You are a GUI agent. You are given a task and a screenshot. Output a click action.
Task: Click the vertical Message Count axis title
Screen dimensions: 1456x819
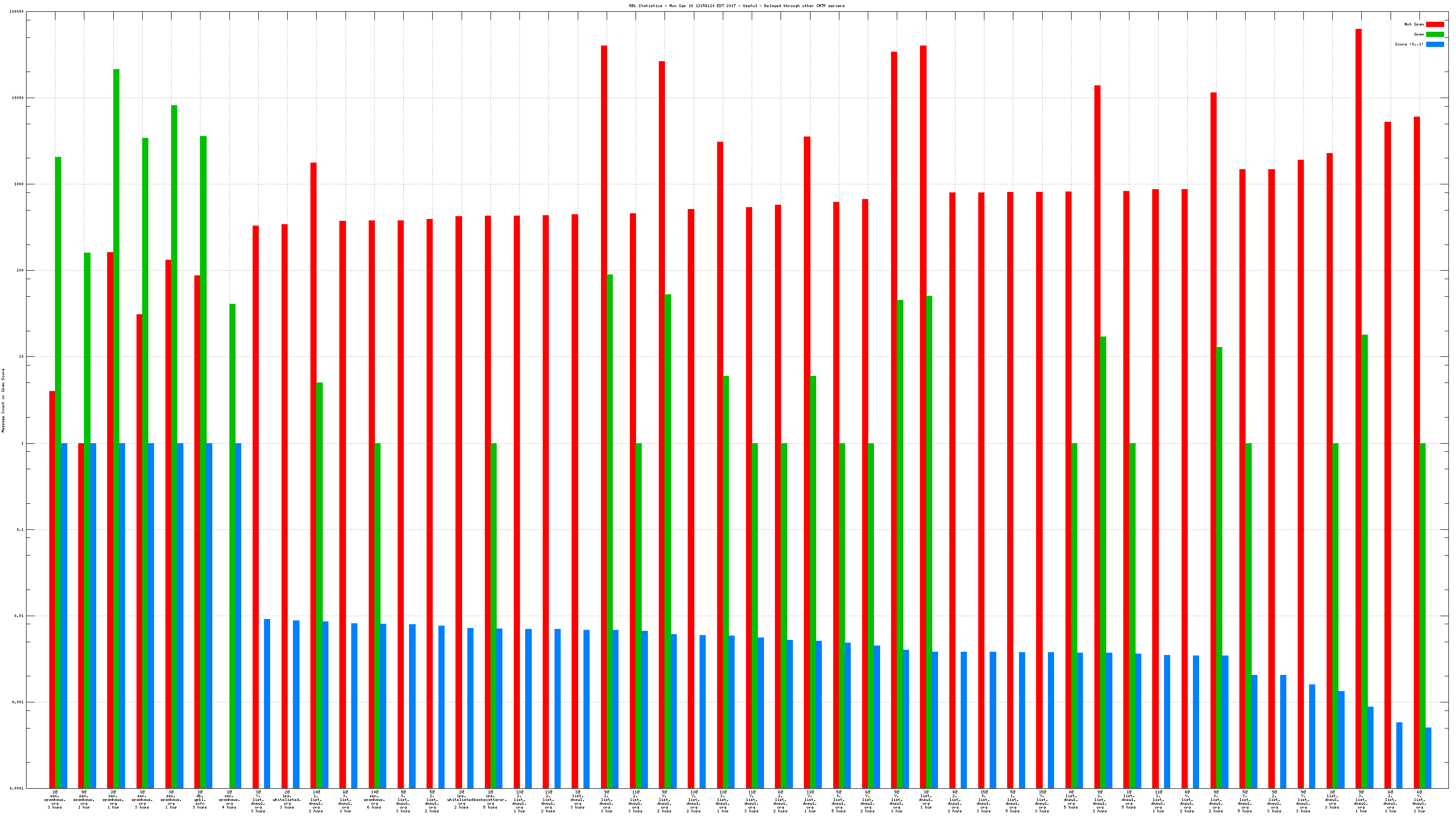click(3, 400)
